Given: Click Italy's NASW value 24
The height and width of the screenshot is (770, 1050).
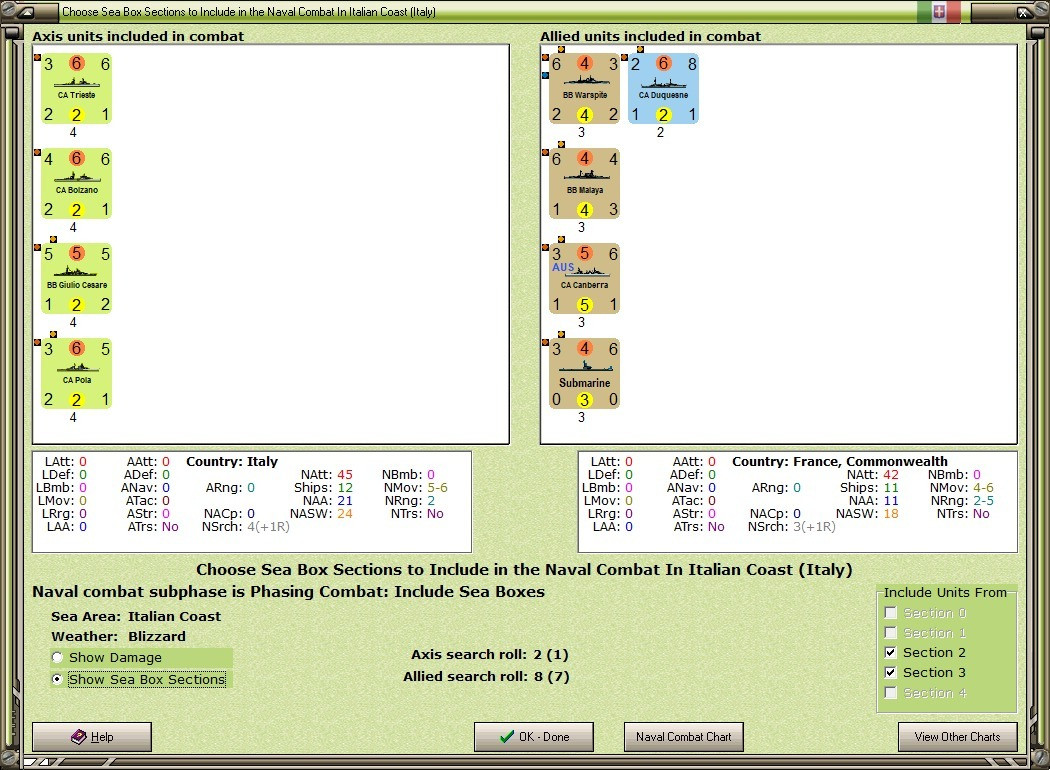Looking at the screenshot, I should pos(345,514).
